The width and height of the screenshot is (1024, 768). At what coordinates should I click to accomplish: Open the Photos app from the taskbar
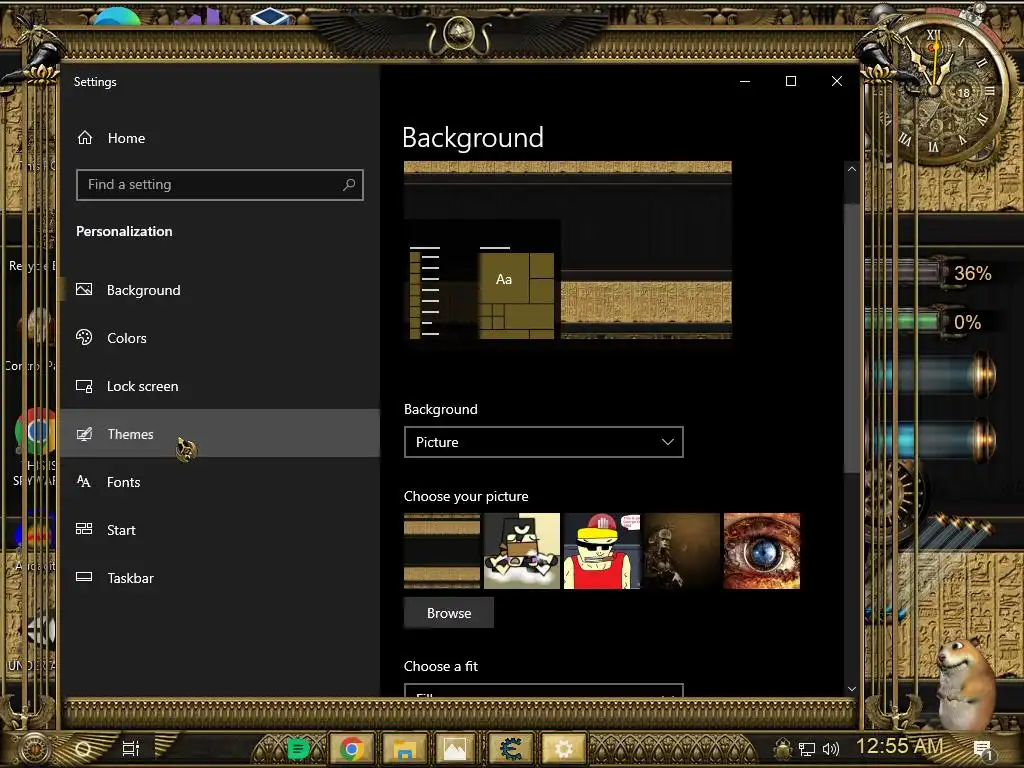click(x=455, y=748)
